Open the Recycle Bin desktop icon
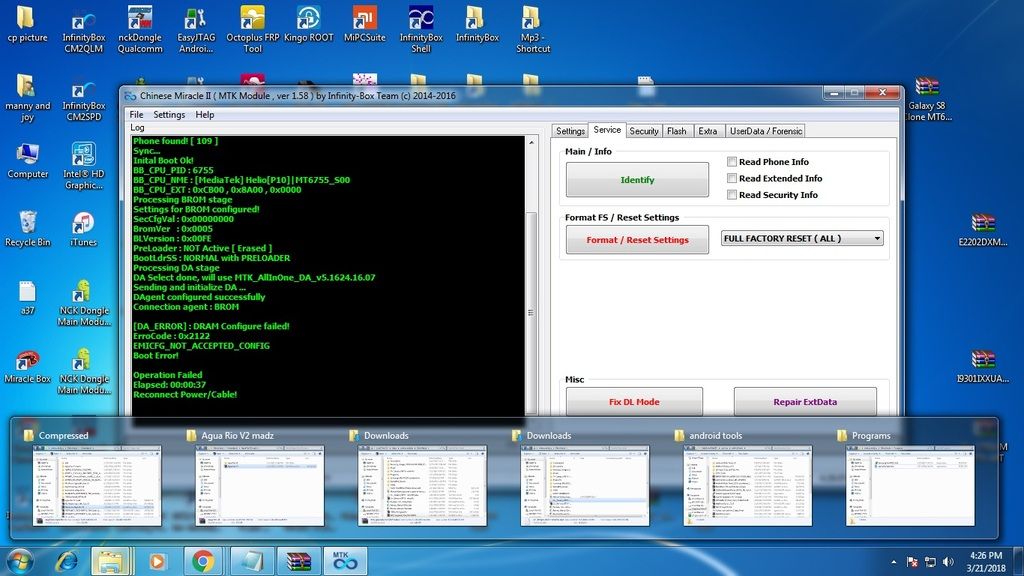This screenshot has height=576, width=1024. (28, 222)
